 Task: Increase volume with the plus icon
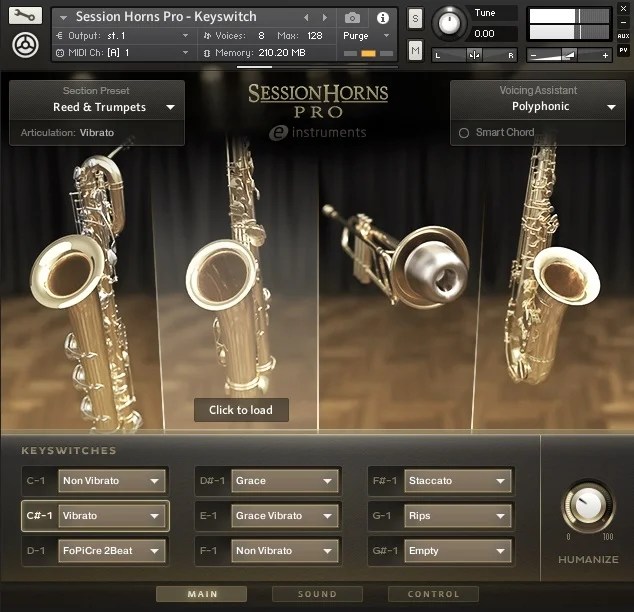[x=605, y=55]
